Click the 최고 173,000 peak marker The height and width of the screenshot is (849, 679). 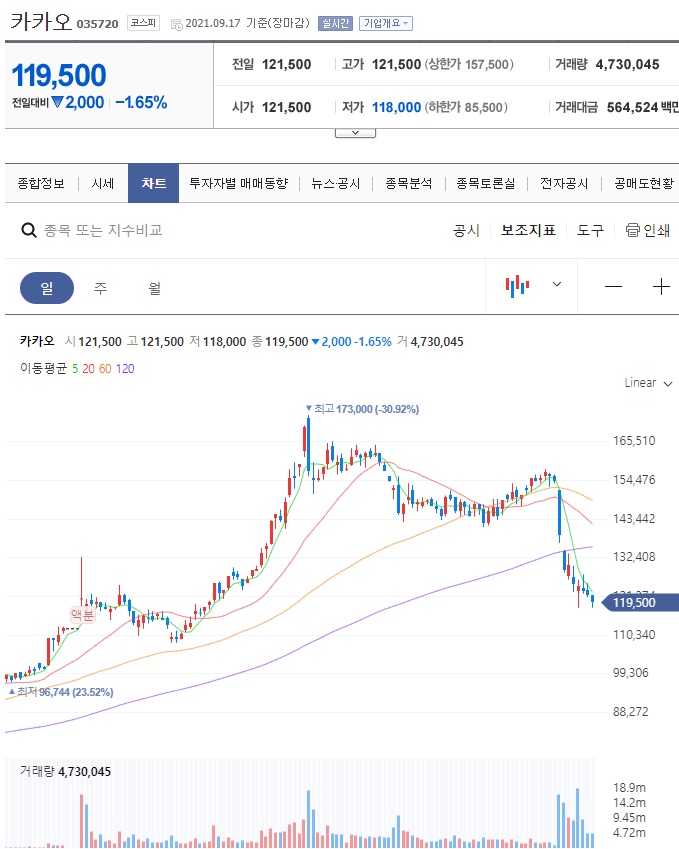tap(362, 409)
